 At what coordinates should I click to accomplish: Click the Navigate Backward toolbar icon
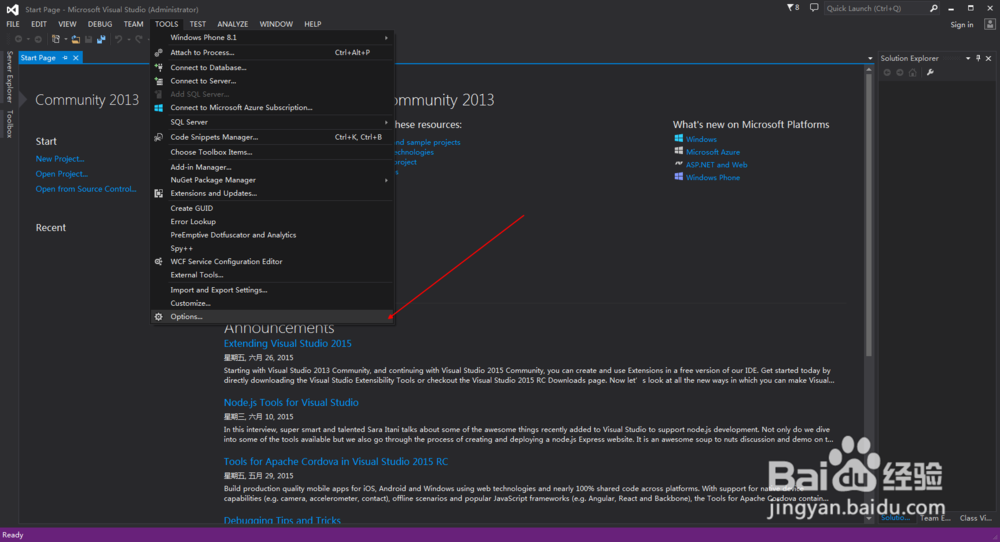(18, 40)
